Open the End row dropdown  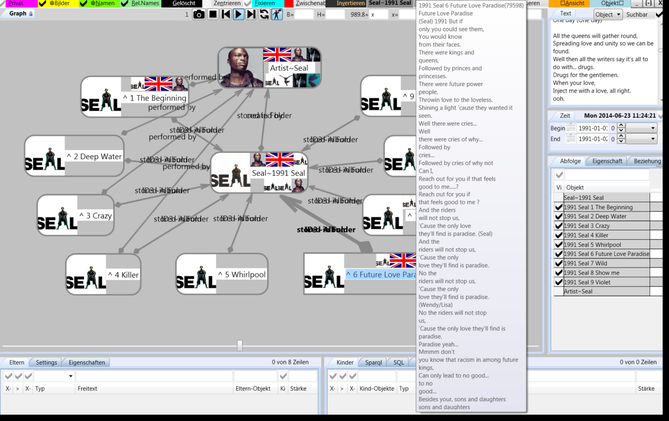641,139
